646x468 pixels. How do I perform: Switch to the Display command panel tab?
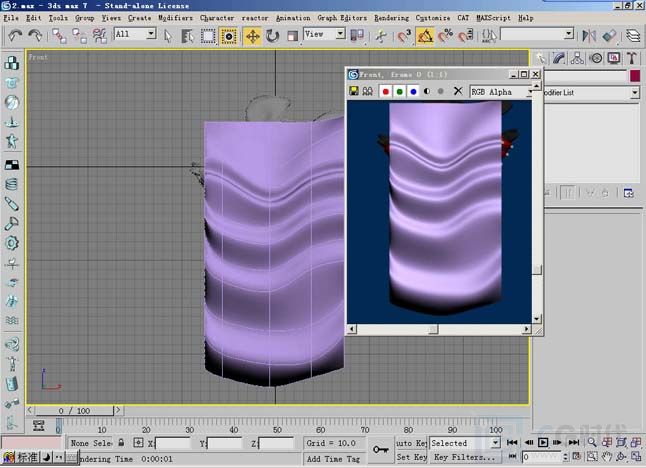point(613,58)
